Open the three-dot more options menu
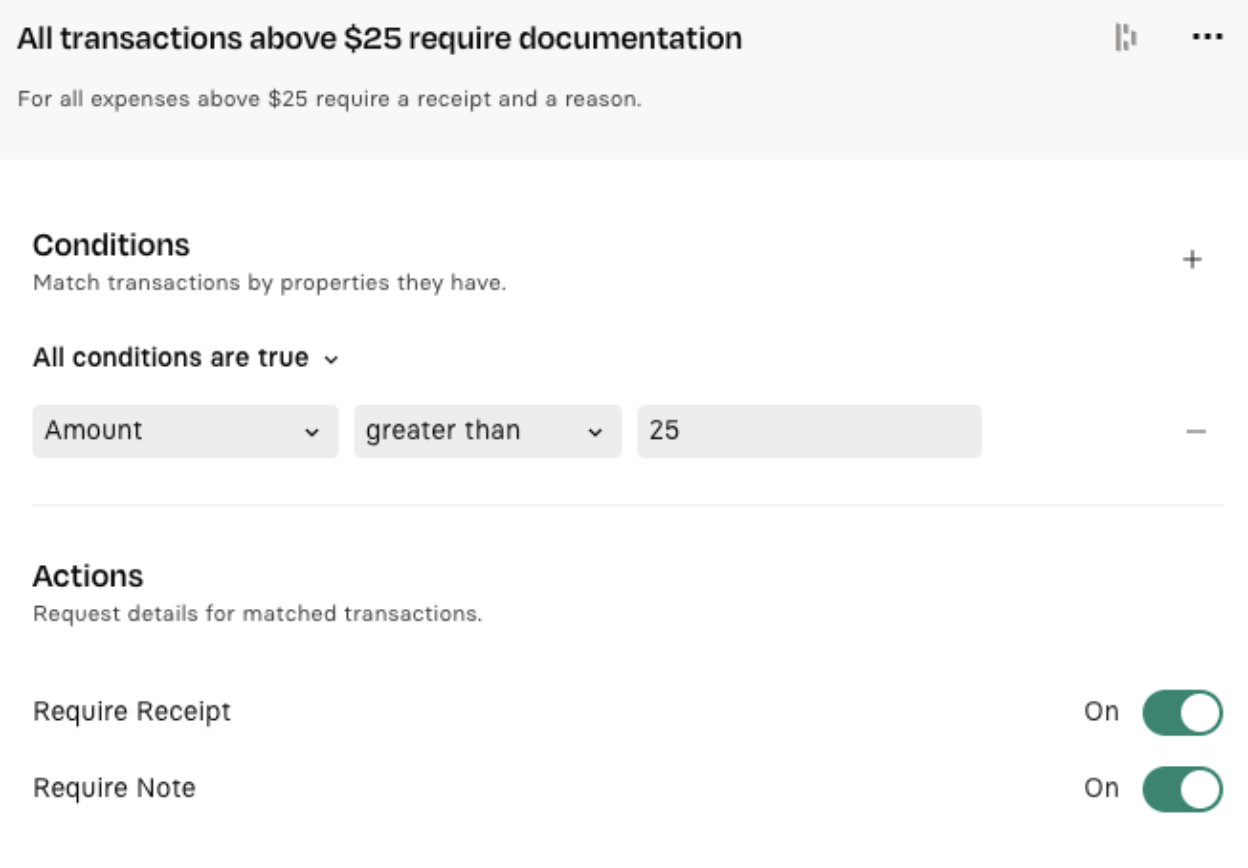The width and height of the screenshot is (1248, 868). [x=1207, y=38]
